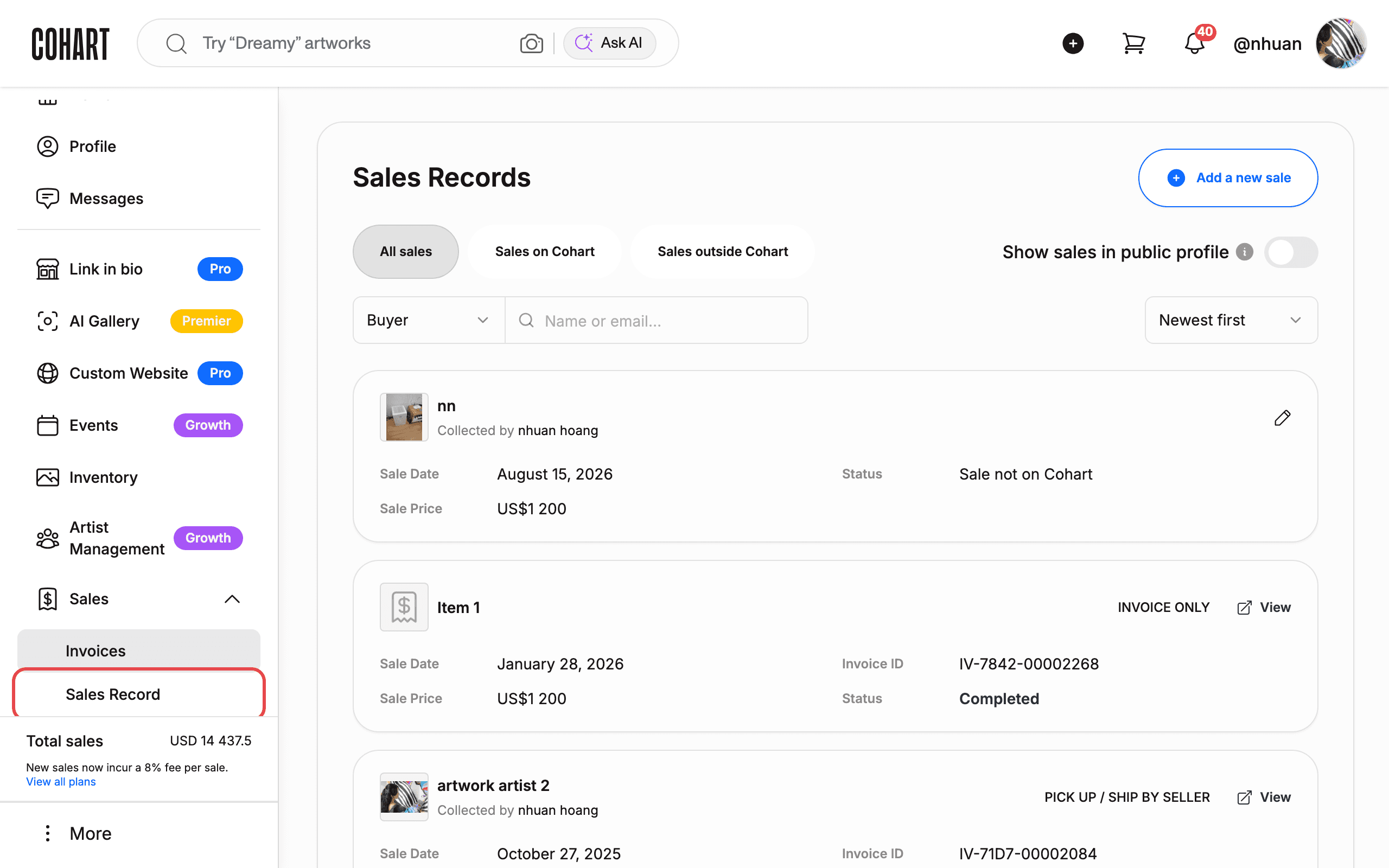Image resolution: width=1389 pixels, height=868 pixels.
Task: Click the Profile person icon
Action: pyautogui.click(x=48, y=146)
